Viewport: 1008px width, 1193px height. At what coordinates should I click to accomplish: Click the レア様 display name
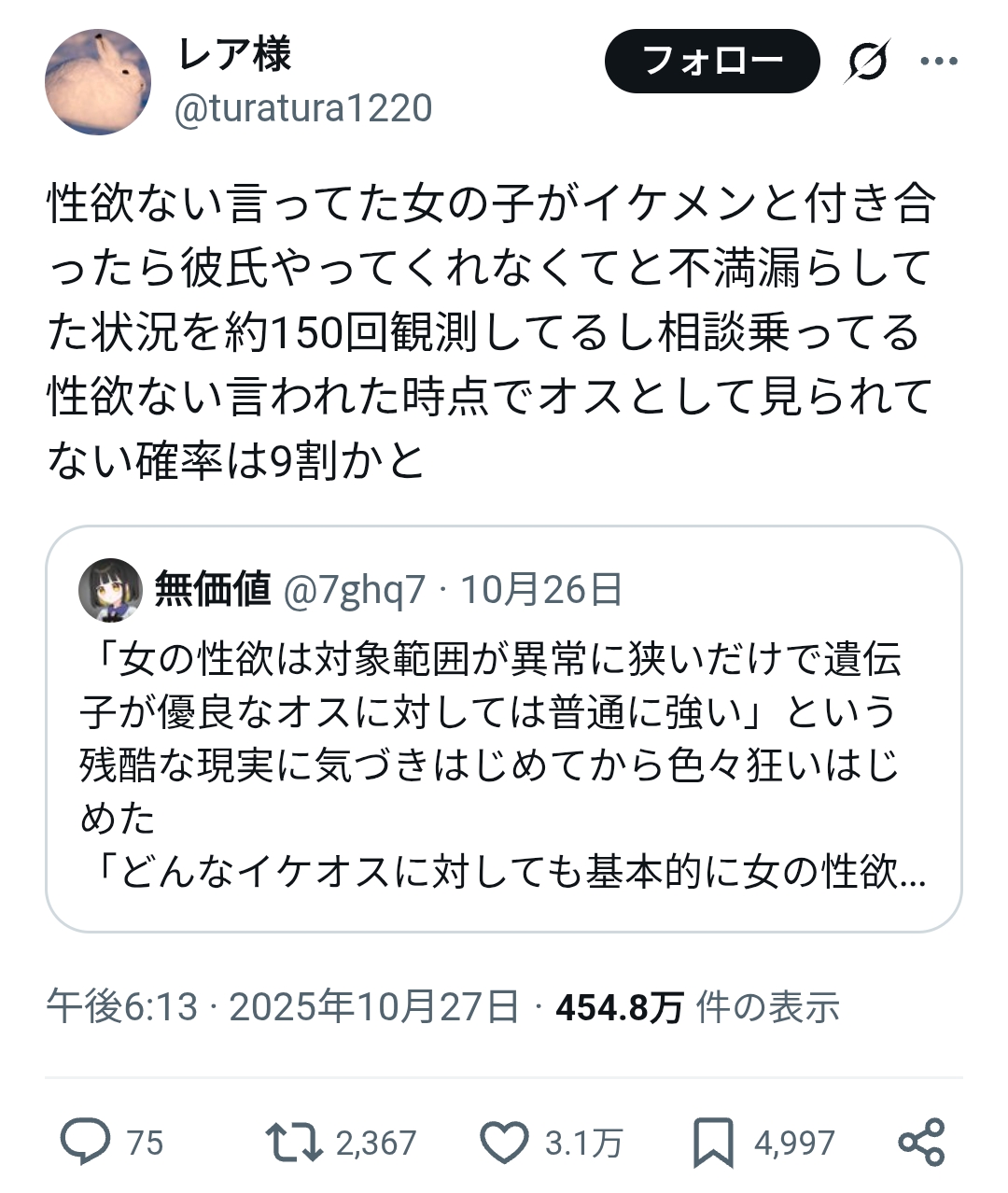233,55
